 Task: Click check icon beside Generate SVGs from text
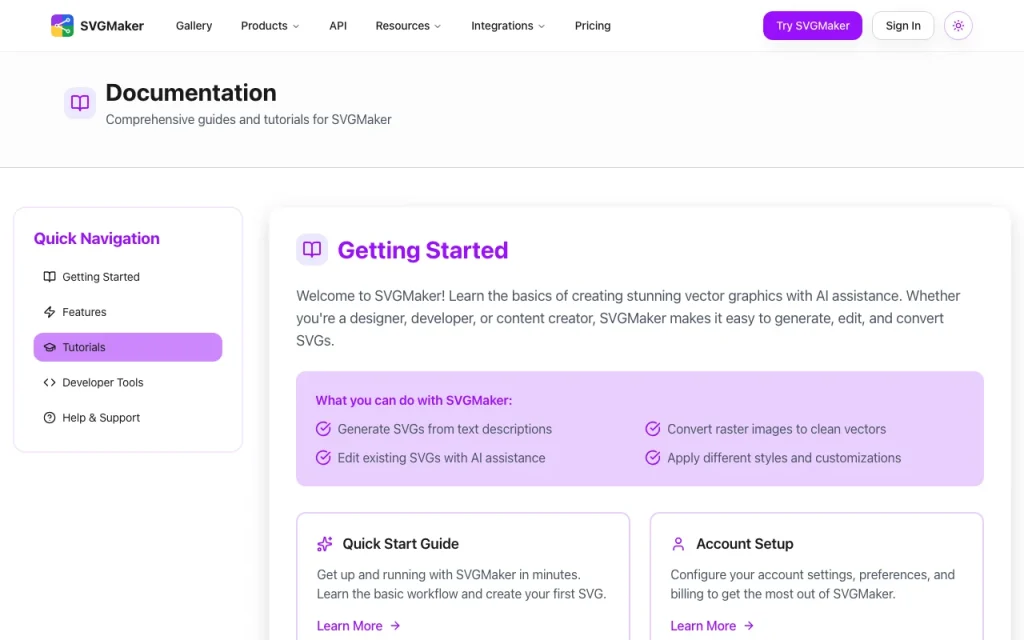(x=323, y=429)
